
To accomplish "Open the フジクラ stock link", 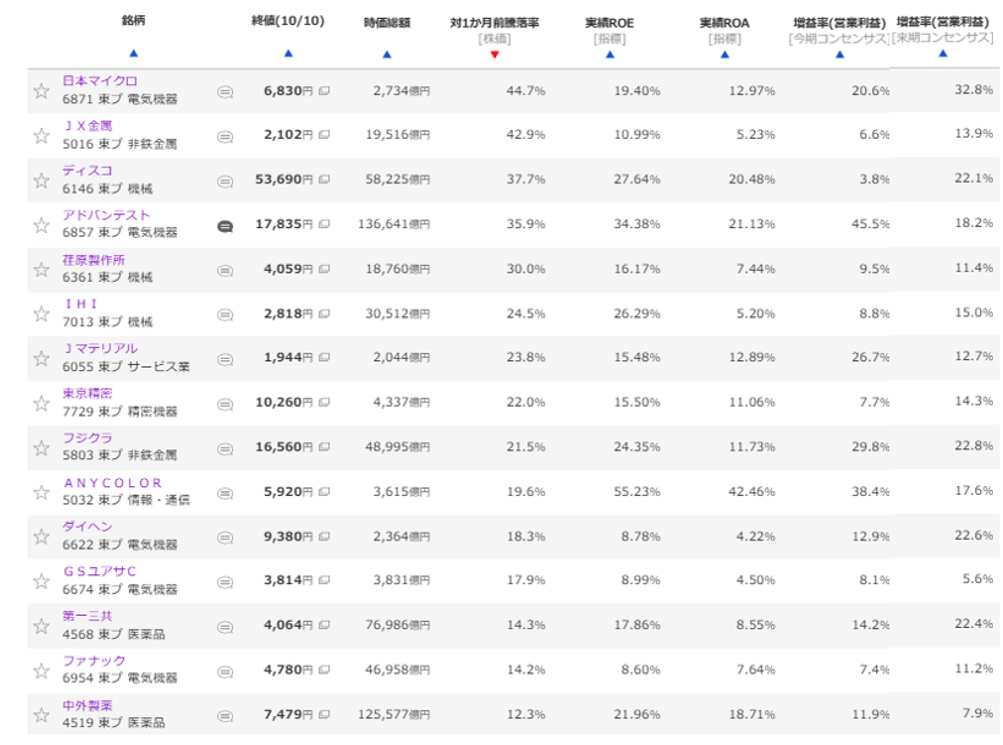I will [x=87, y=438].
